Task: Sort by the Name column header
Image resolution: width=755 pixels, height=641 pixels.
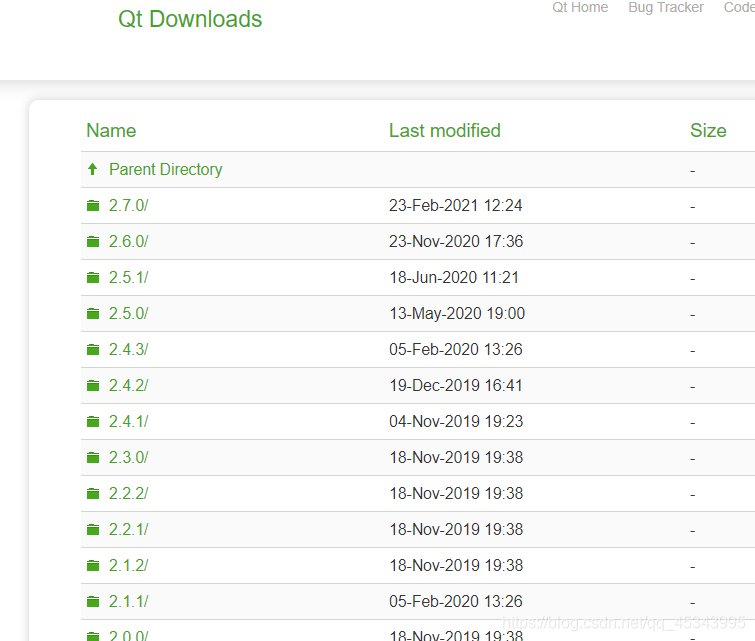Action: 111,131
